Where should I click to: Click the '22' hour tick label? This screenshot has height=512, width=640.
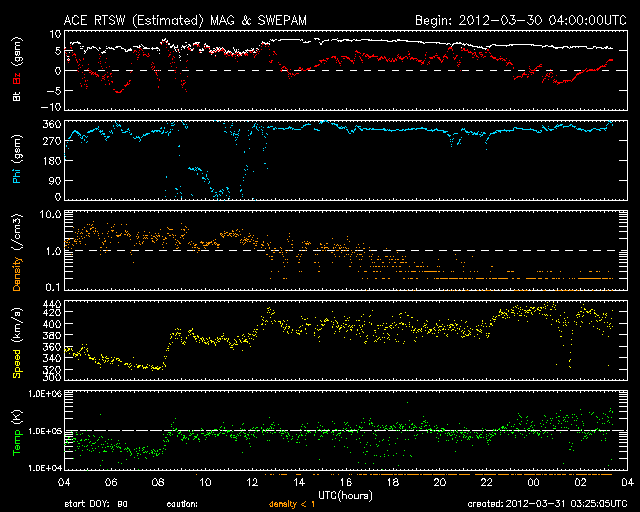point(487,482)
